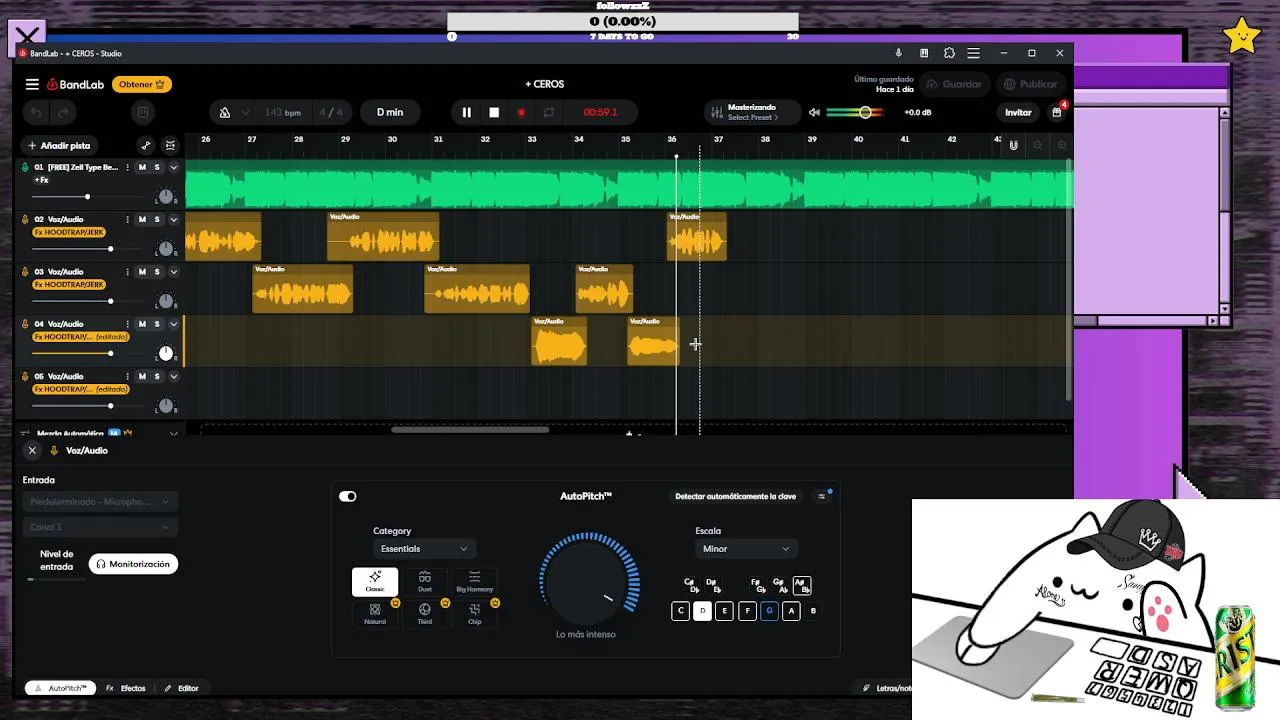Image resolution: width=1280 pixels, height=720 pixels.
Task: Start recording with the red record button
Action: coord(521,113)
